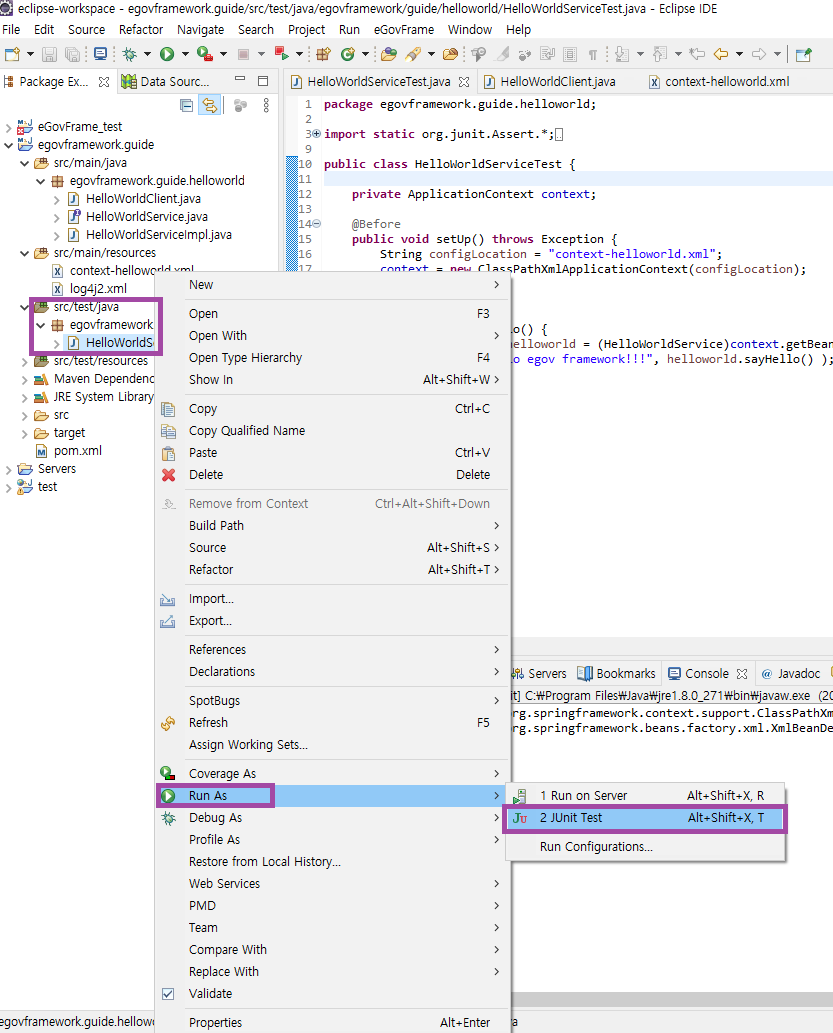This screenshot has height=1033, width=833.
Task: Expand the eGovFrame_test project
Action: click(x=9, y=127)
